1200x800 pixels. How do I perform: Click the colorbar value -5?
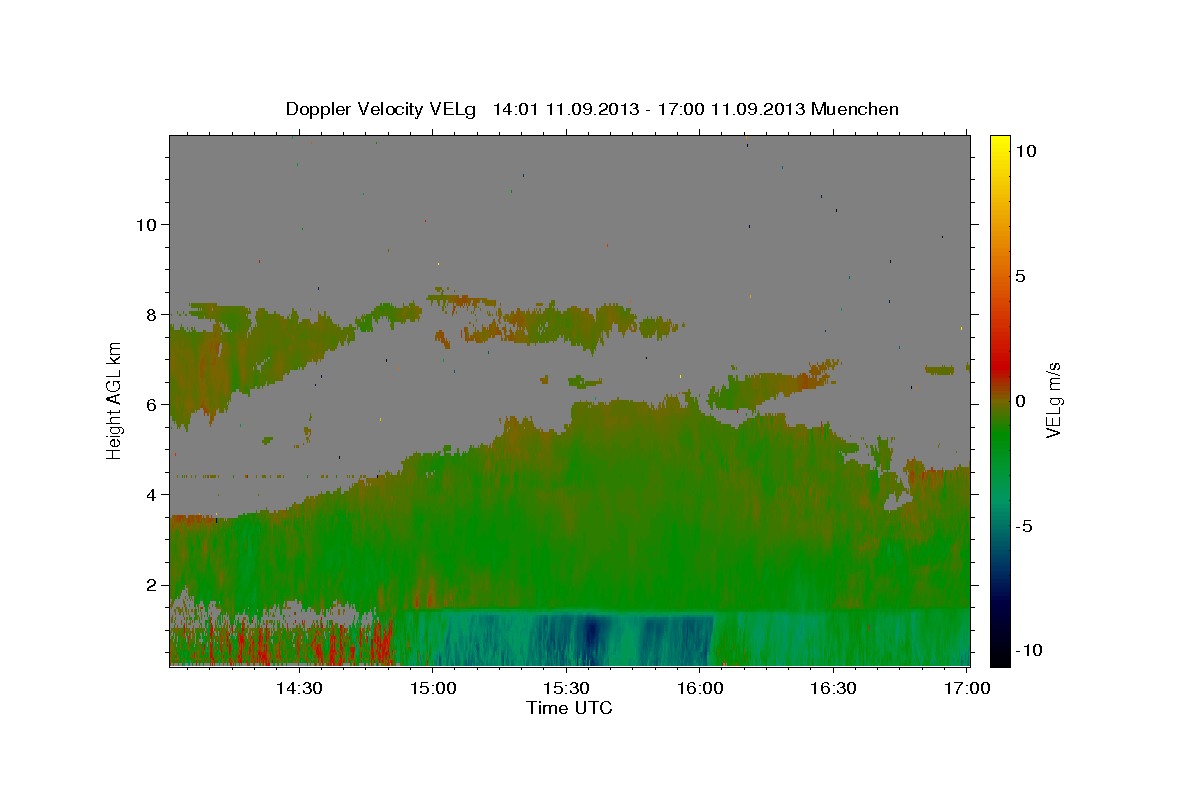tap(1024, 526)
